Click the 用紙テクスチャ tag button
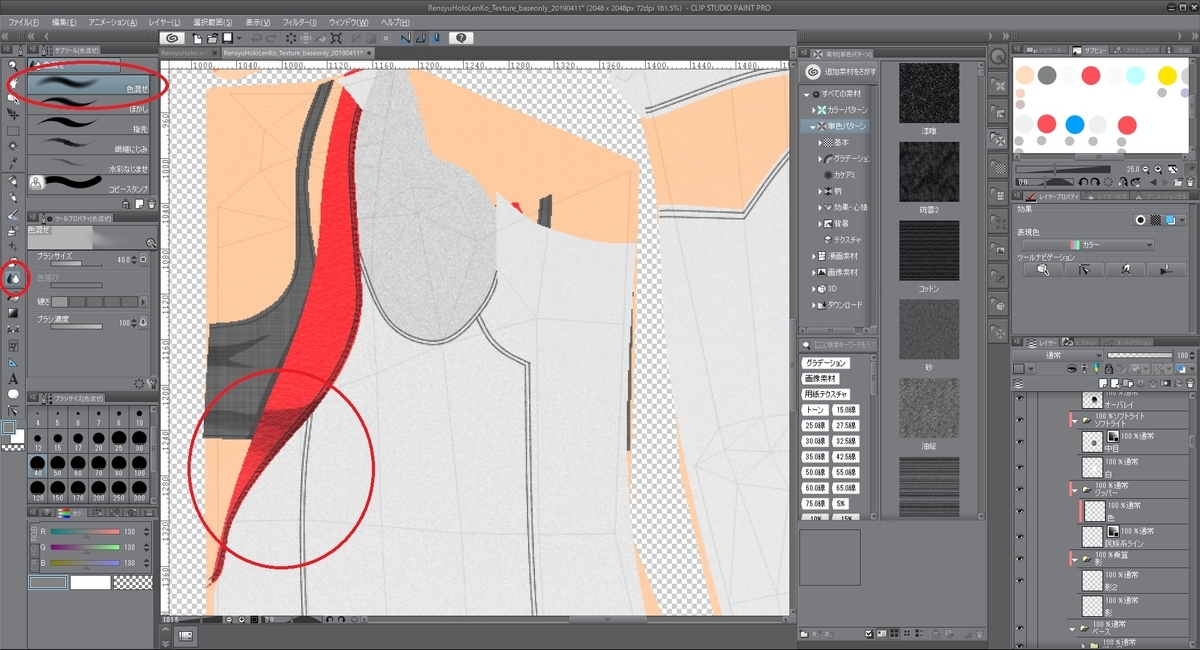The image size is (1200, 650). 825,394
